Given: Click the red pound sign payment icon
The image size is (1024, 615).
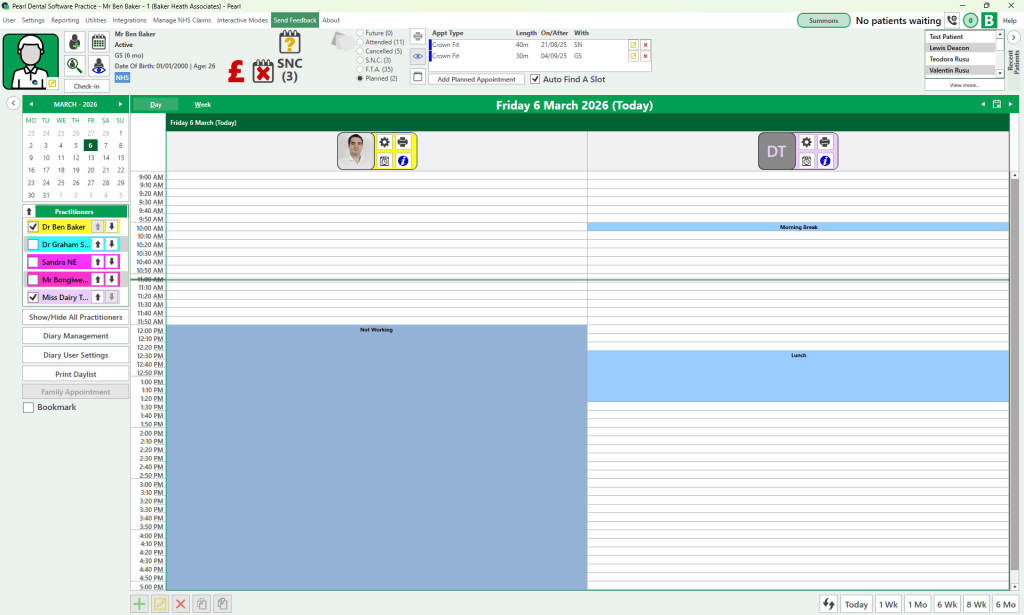Looking at the screenshot, I should 236,71.
